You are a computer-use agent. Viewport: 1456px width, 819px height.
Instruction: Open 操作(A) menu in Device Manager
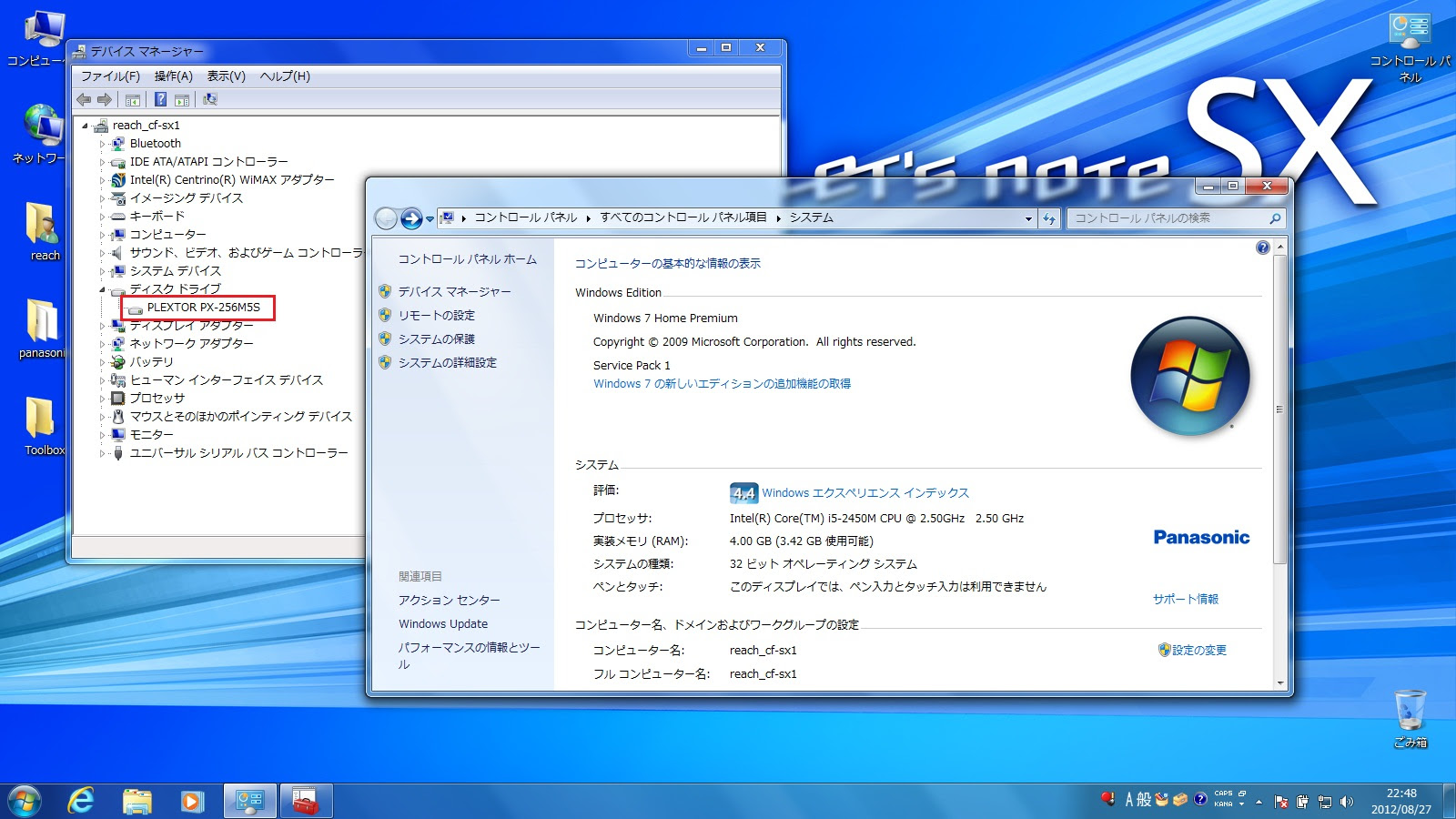[174, 76]
